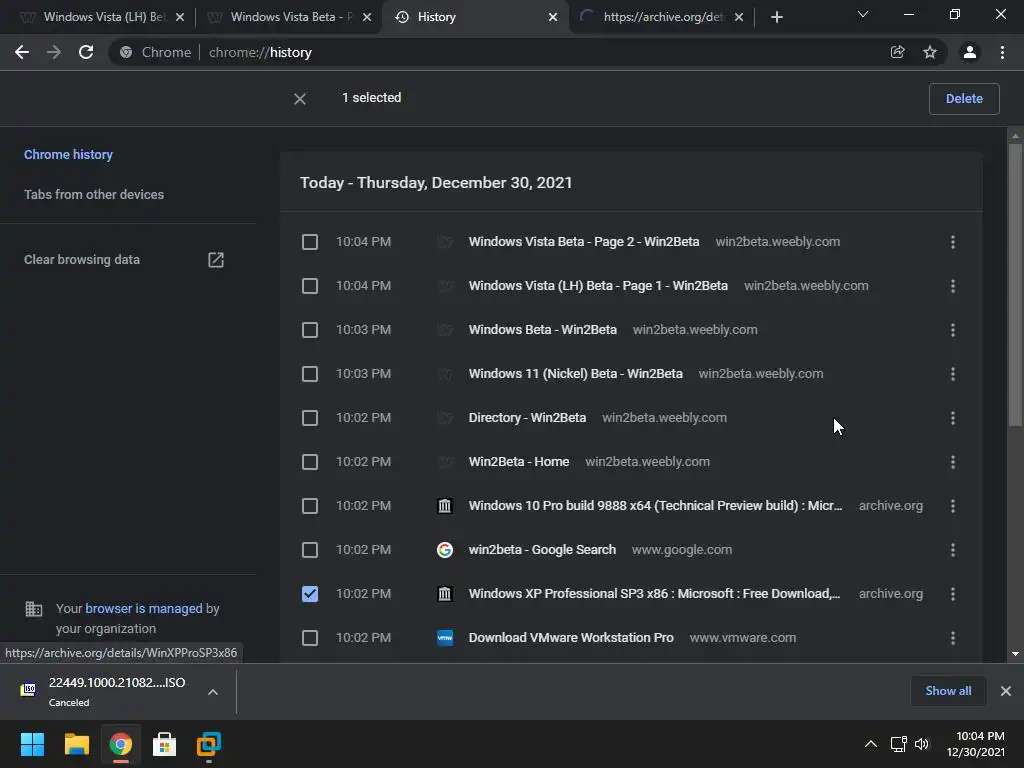
Task: Click the volume icon in system tray
Action: pos(921,744)
